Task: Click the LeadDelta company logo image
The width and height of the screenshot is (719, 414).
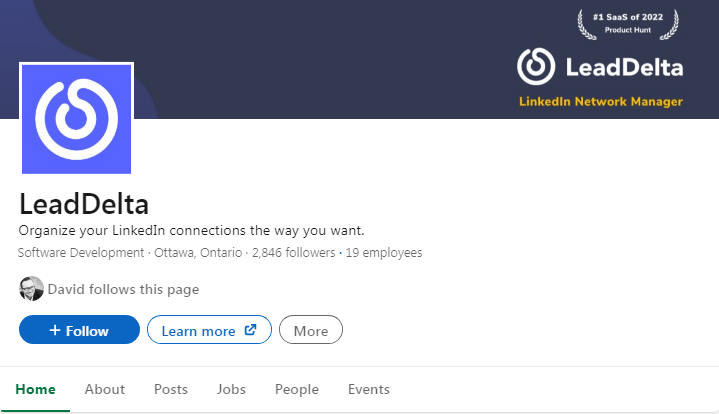Action: click(76, 120)
